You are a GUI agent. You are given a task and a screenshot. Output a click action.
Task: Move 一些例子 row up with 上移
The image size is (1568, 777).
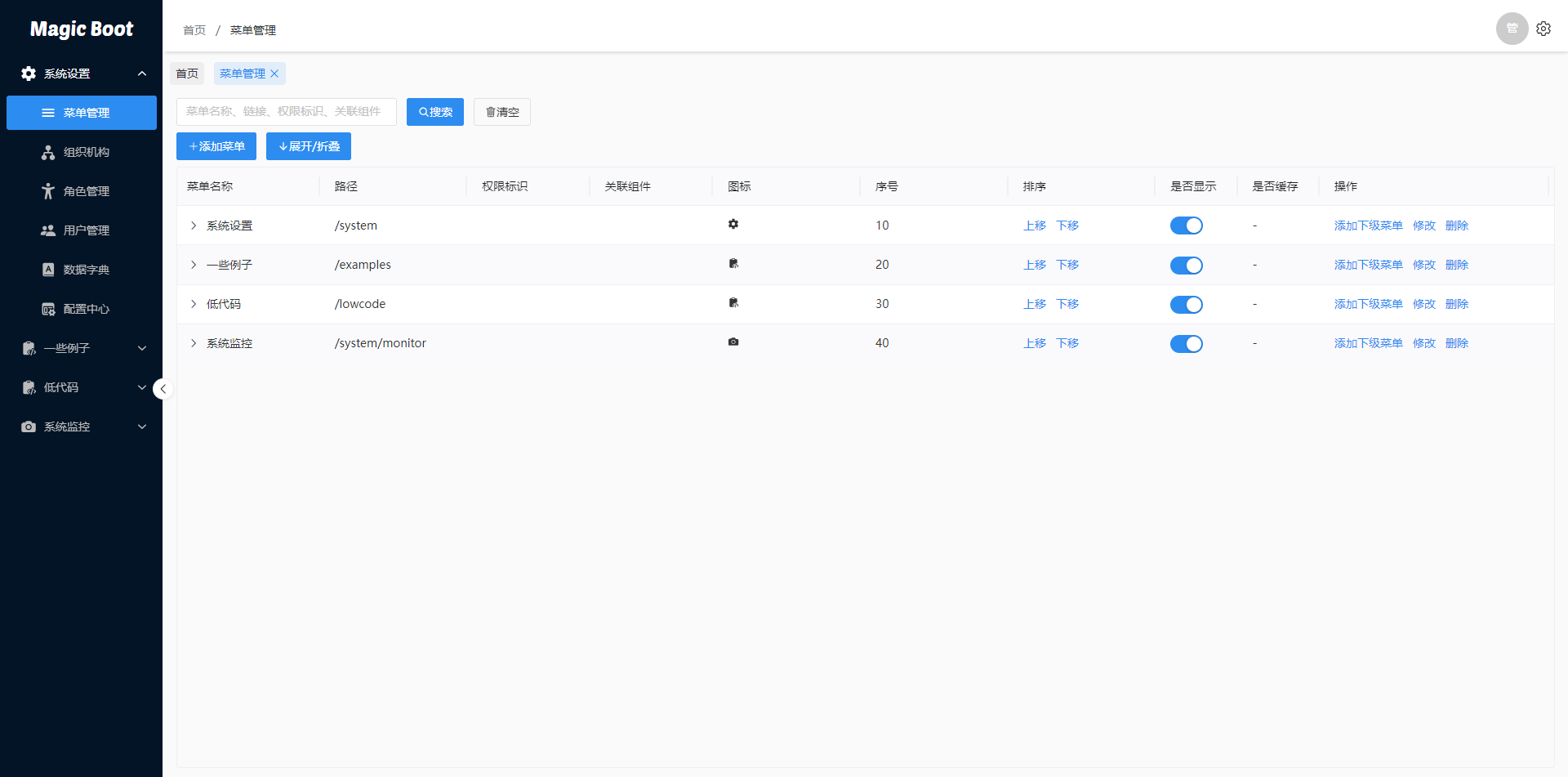pos(1035,265)
